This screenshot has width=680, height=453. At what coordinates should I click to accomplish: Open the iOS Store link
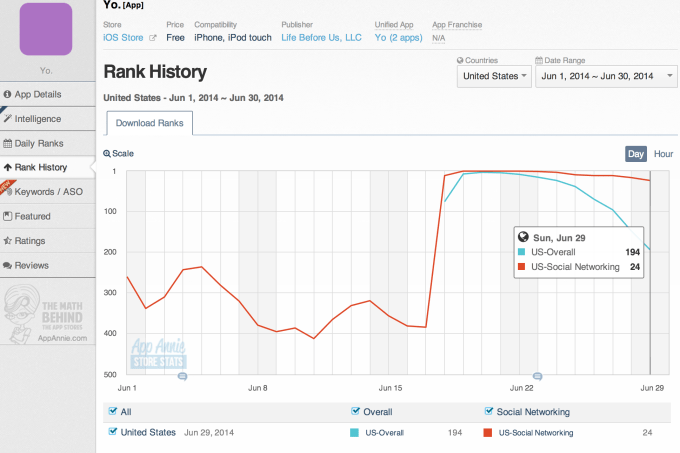tap(123, 38)
